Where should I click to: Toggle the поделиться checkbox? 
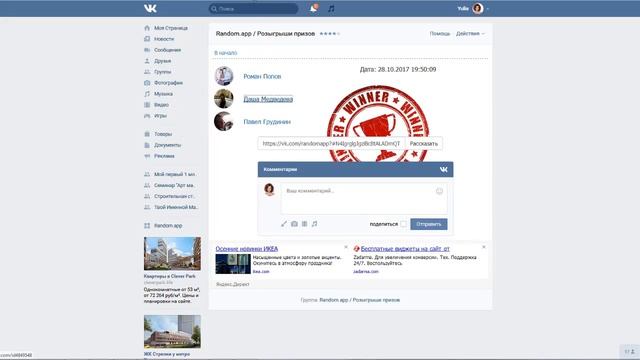403,224
